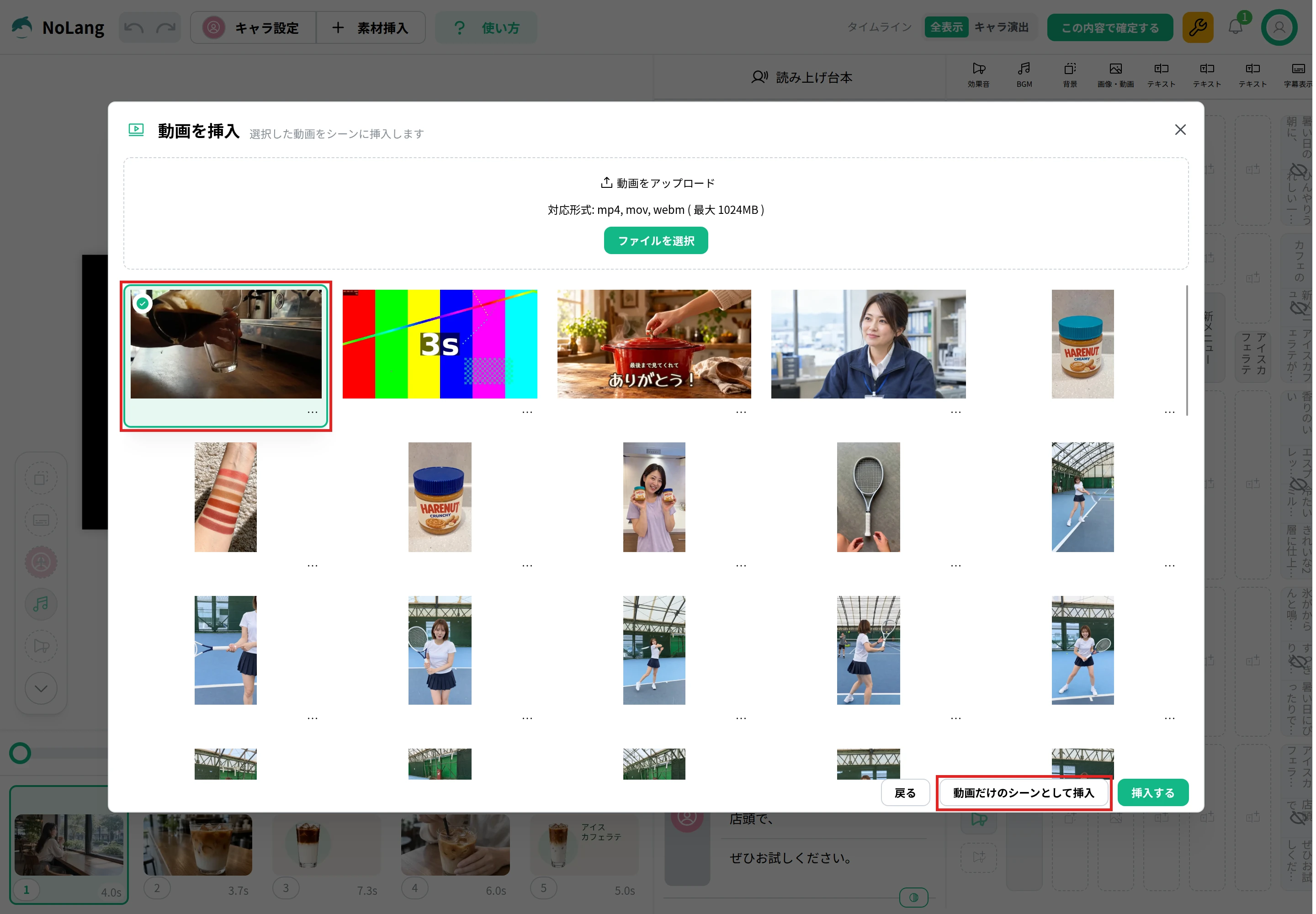Open the more menu under color bars video
This screenshot has width=1316, height=914.
click(x=527, y=412)
